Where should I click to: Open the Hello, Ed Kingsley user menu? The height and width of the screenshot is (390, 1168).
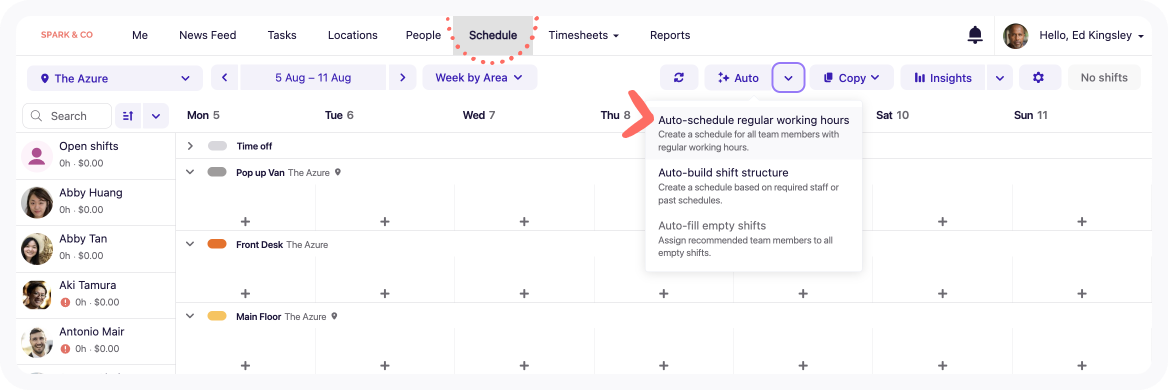(1092, 35)
